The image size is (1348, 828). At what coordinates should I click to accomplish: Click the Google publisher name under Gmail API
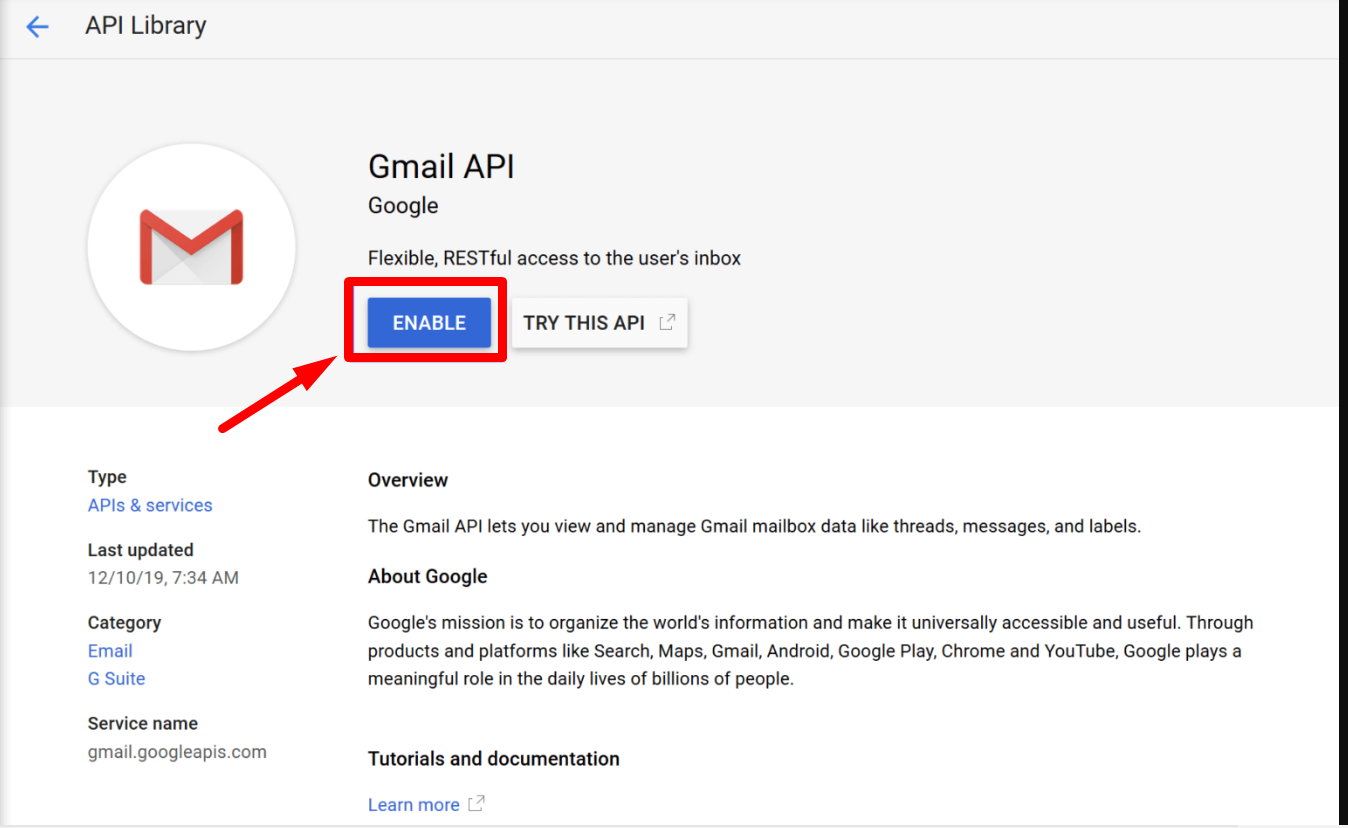click(x=402, y=205)
